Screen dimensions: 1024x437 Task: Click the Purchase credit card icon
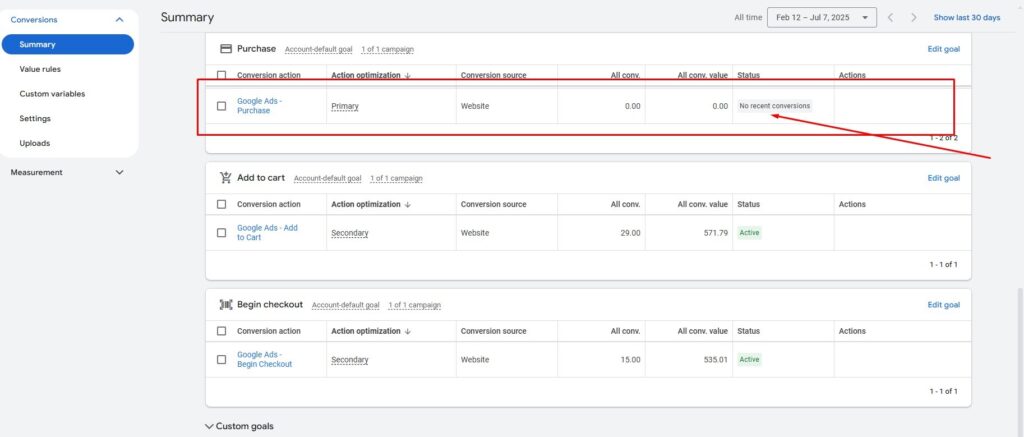226,48
